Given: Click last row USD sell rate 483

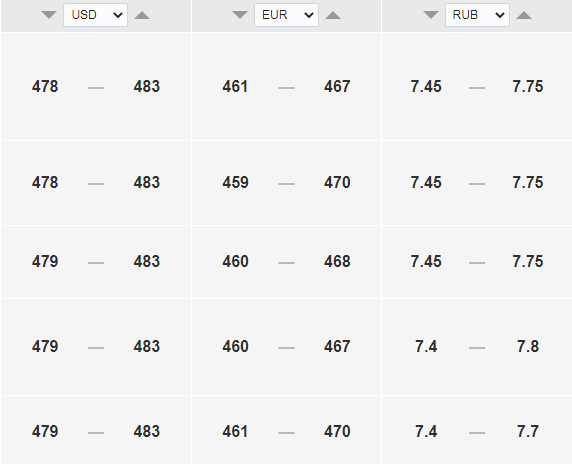Looking at the screenshot, I should coord(147,432).
